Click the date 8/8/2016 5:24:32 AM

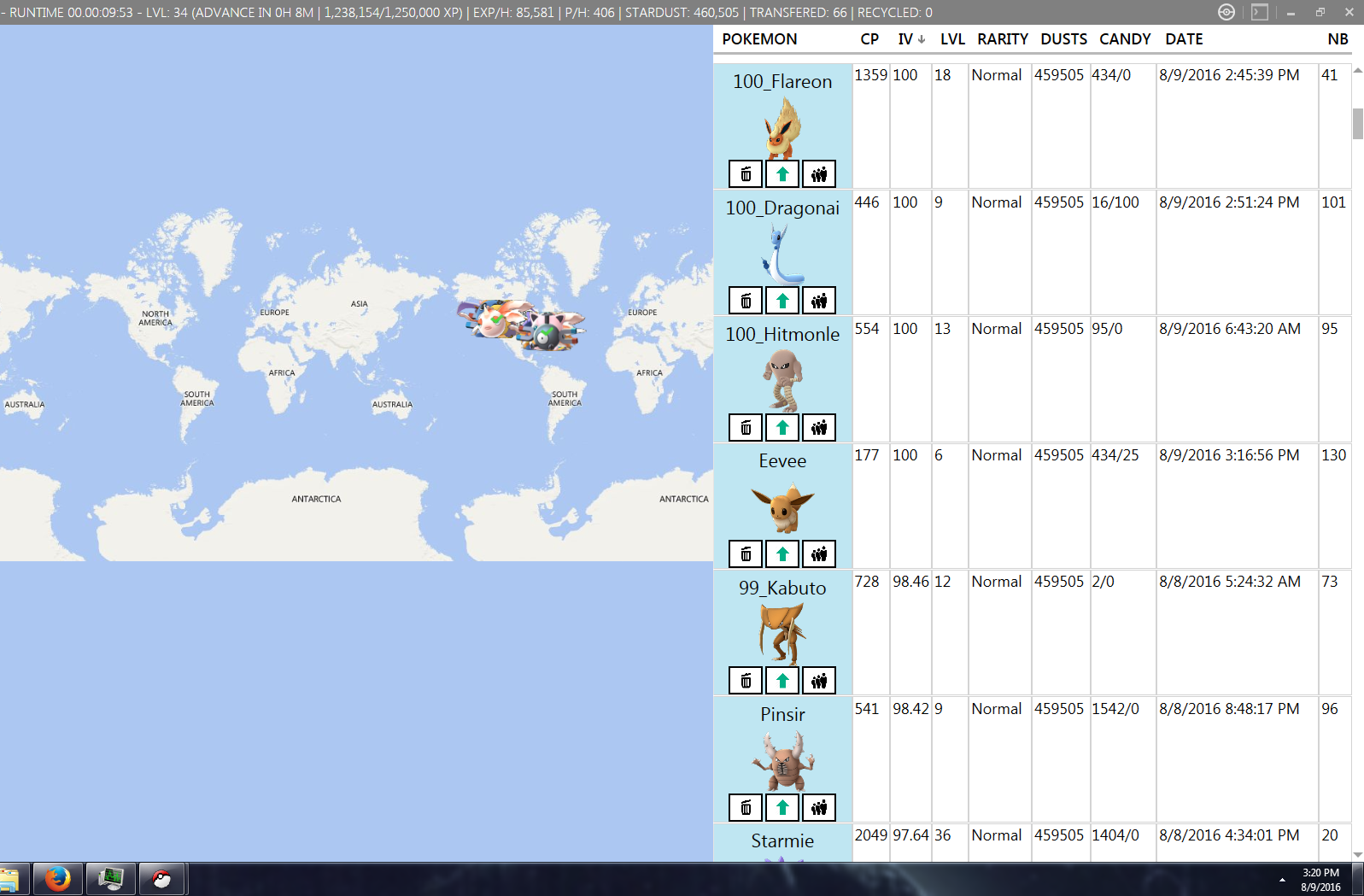click(x=1230, y=582)
